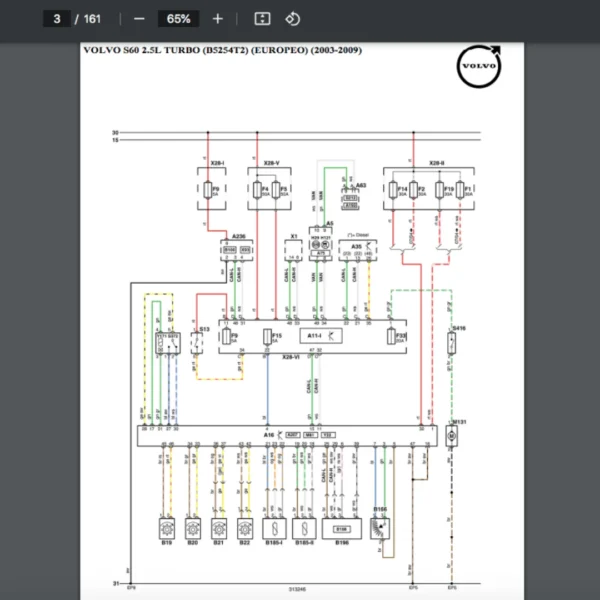Screen dimensions: 600x600
Task: Click the B196 component box
Action: pyautogui.click(x=342, y=528)
